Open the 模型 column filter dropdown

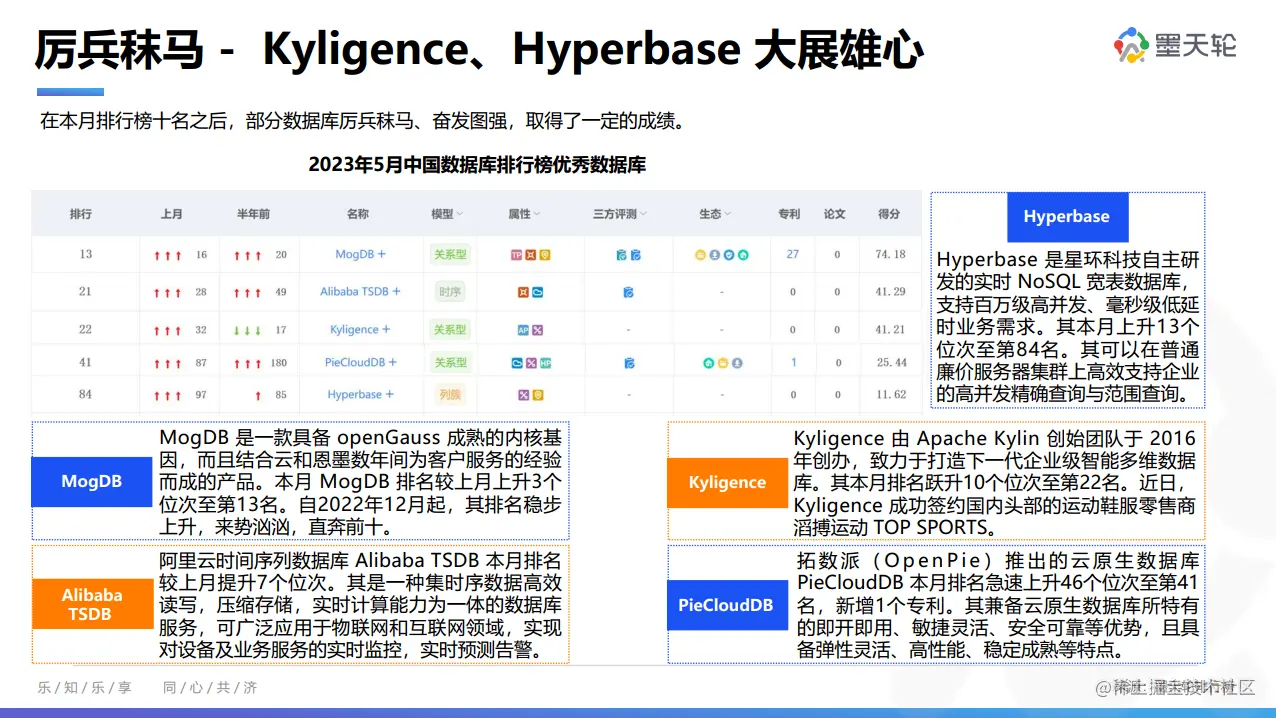point(459,214)
